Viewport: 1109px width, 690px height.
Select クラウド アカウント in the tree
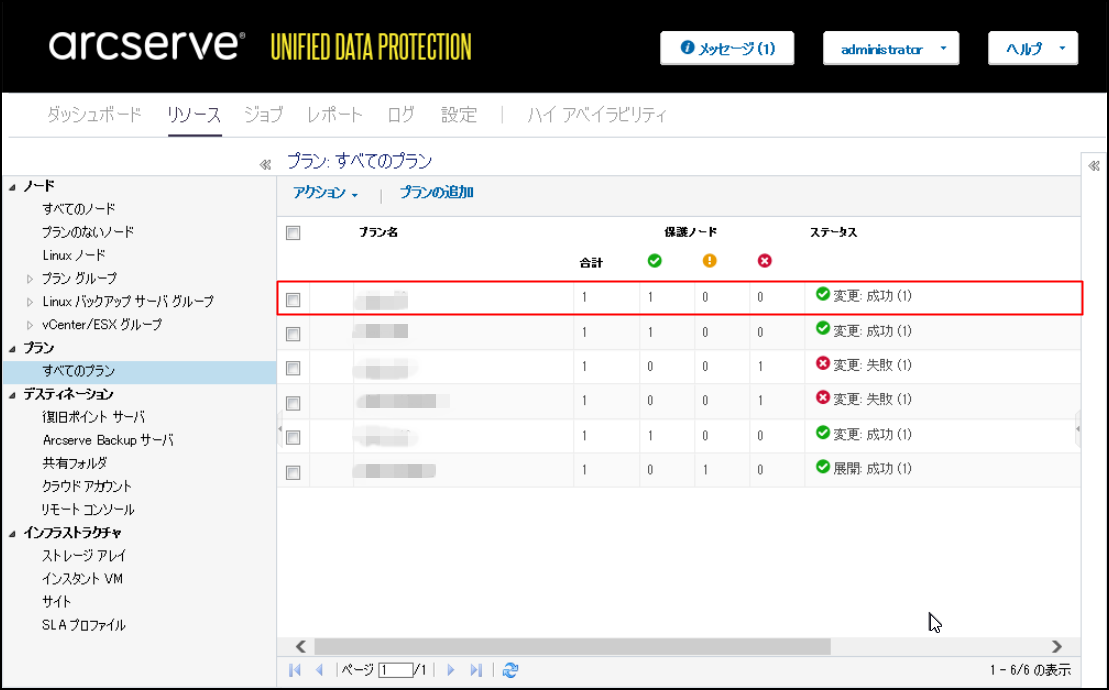(x=87, y=486)
